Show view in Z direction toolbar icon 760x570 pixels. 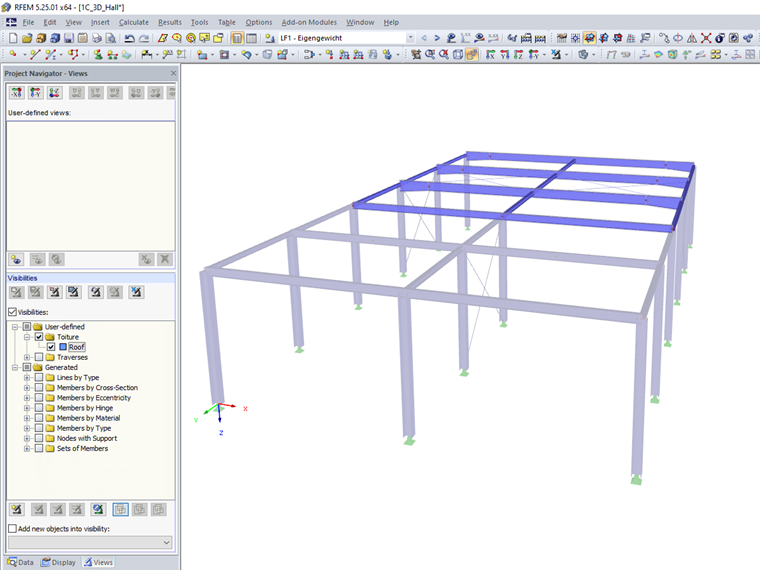coord(519,54)
